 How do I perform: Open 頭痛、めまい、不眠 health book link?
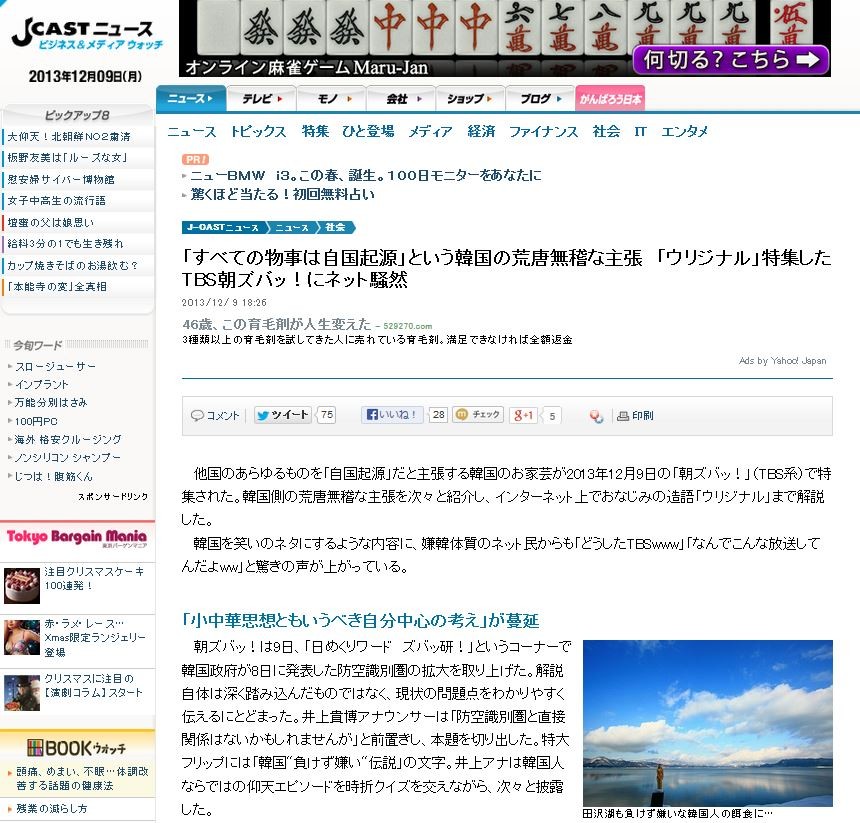82,779
